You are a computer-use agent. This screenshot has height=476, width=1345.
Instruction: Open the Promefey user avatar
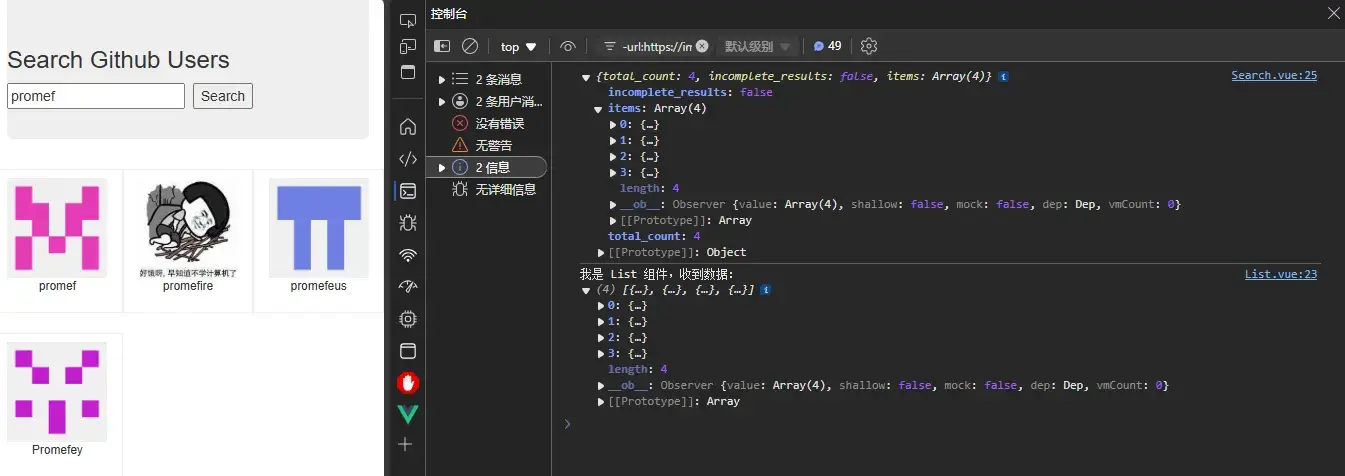pyautogui.click(x=57, y=392)
